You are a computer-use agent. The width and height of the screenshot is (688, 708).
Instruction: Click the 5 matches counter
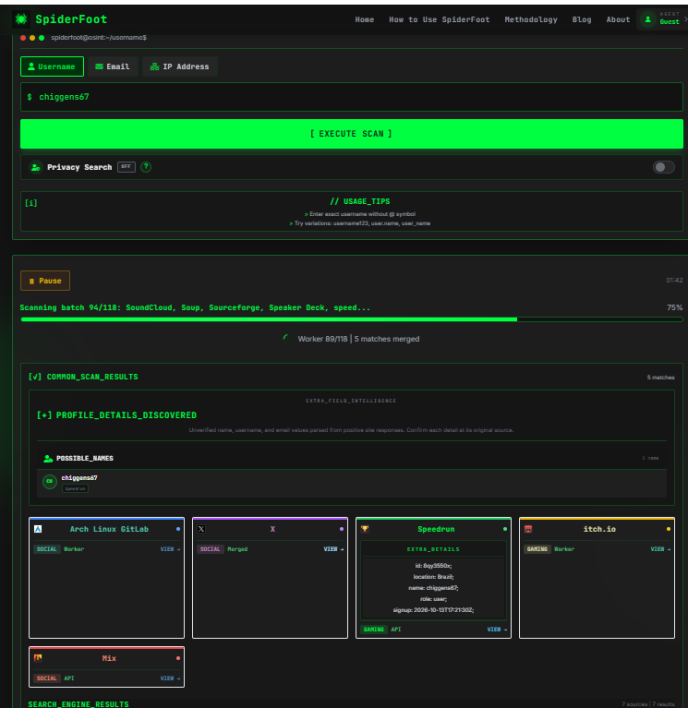pyautogui.click(x=660, y=377)
